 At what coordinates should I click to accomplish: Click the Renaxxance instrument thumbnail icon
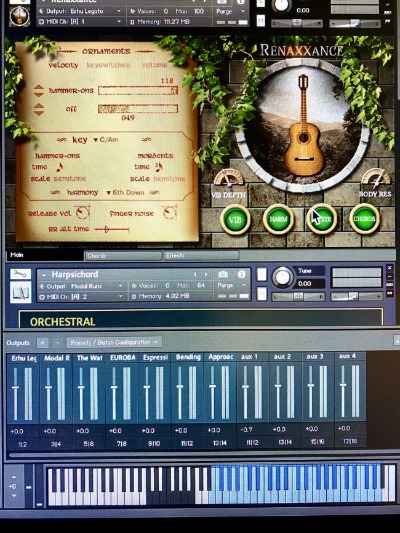click(x=19, y=15)
